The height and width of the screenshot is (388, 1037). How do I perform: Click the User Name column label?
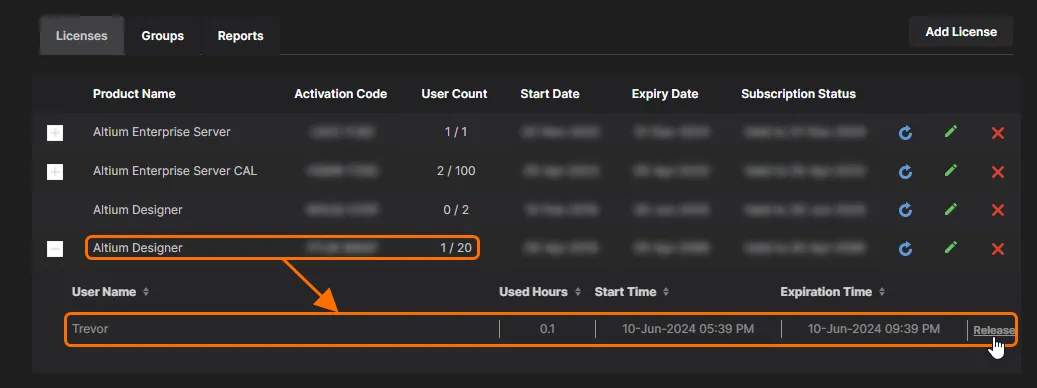point(104,291)
